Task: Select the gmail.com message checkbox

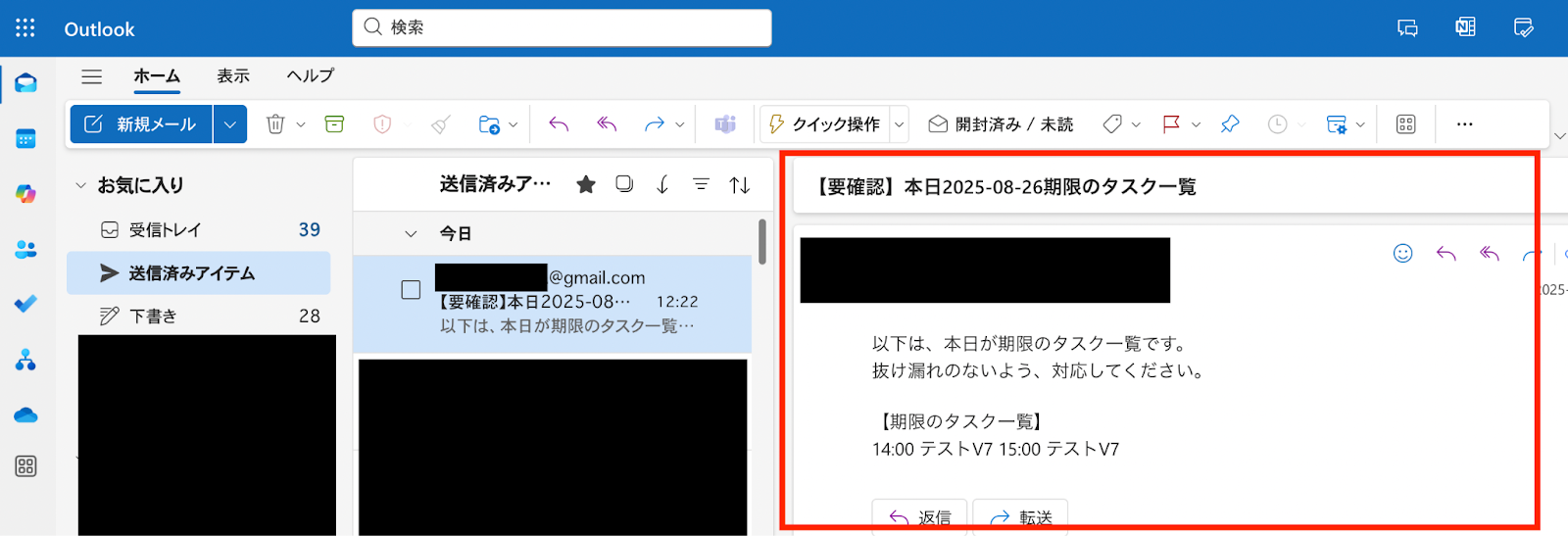Action: point(412,290)
